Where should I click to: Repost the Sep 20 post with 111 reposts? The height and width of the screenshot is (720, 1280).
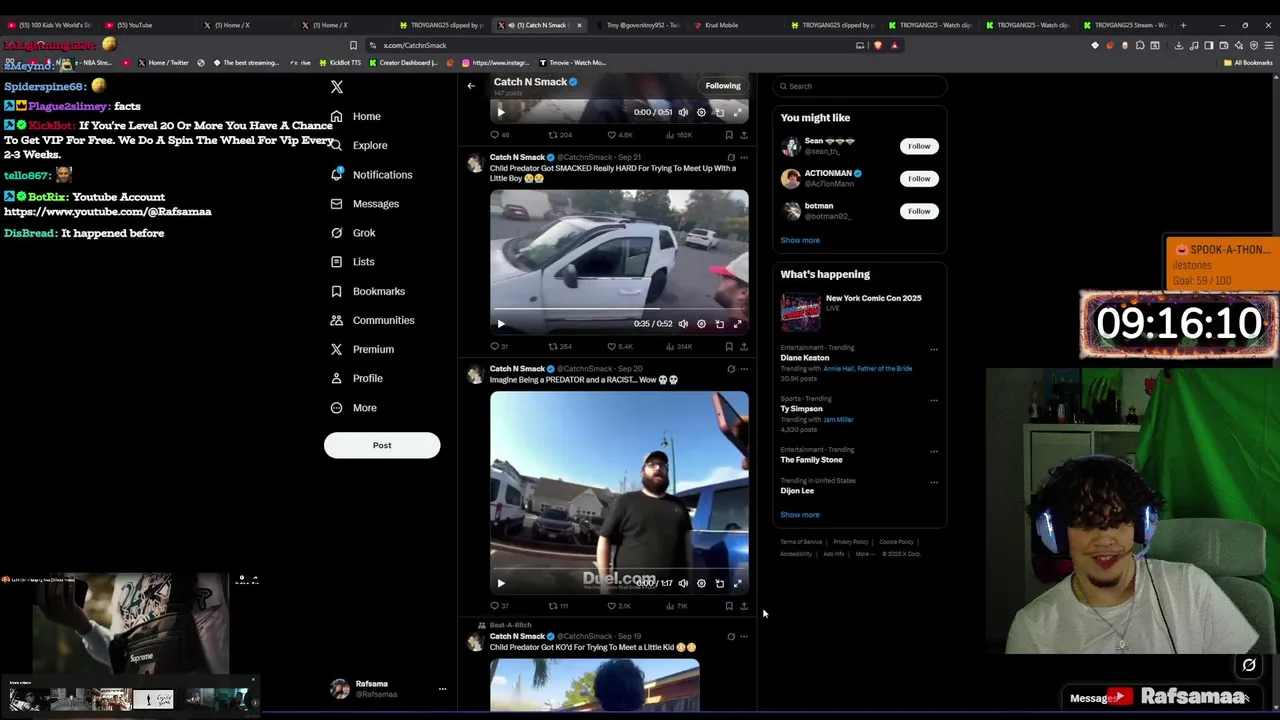tap(558, 606)
